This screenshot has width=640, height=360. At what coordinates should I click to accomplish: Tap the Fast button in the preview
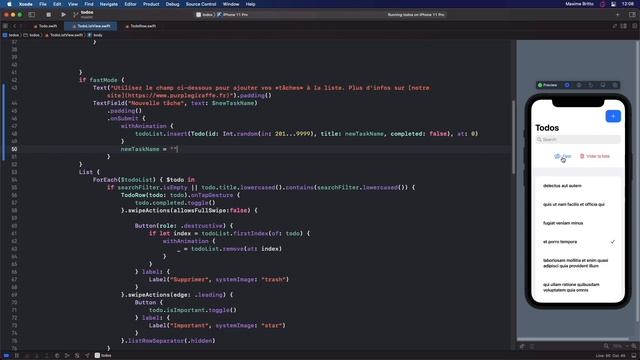[562, 156]
